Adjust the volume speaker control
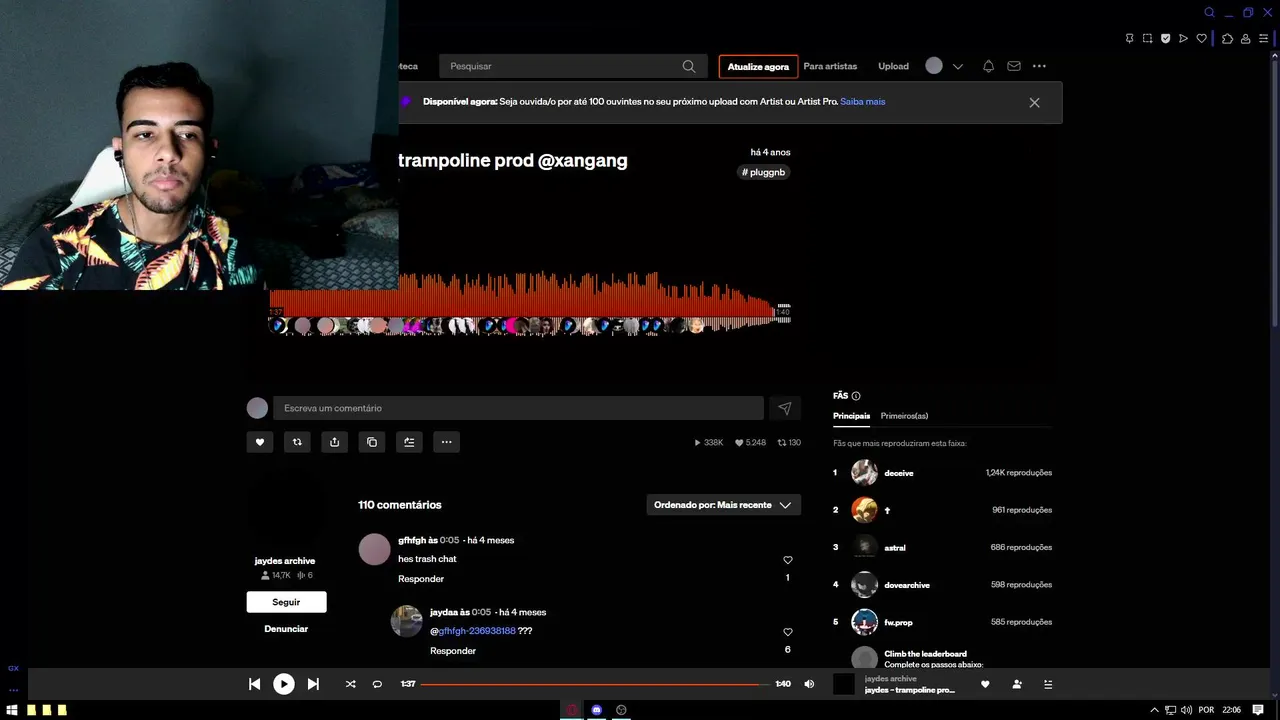Image resolution: width=1280 pixels, height=720 pixels. pyautogui.click(x=809, y=684)
